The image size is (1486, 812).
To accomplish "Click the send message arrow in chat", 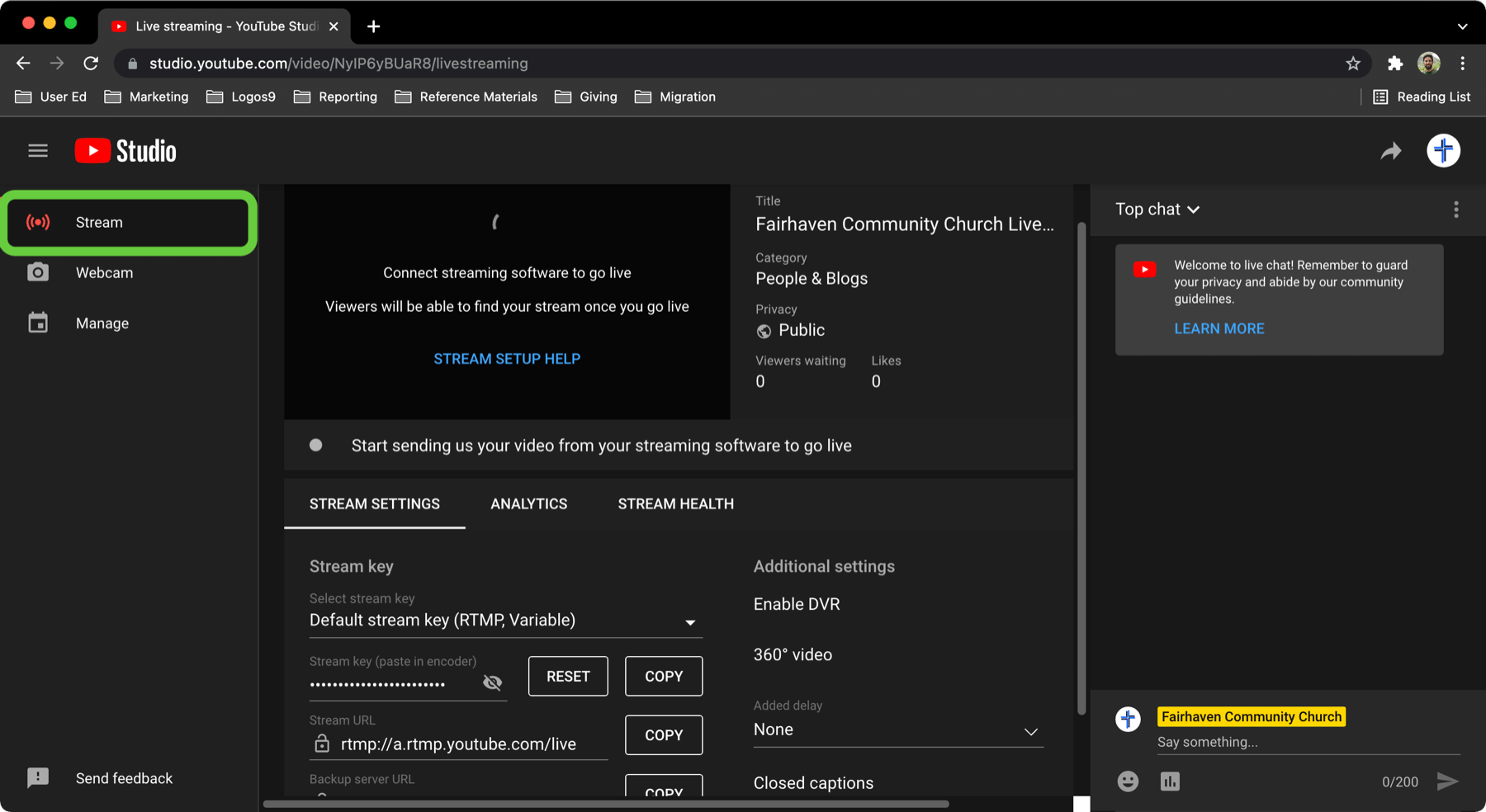I will [x=1447, y=781].
